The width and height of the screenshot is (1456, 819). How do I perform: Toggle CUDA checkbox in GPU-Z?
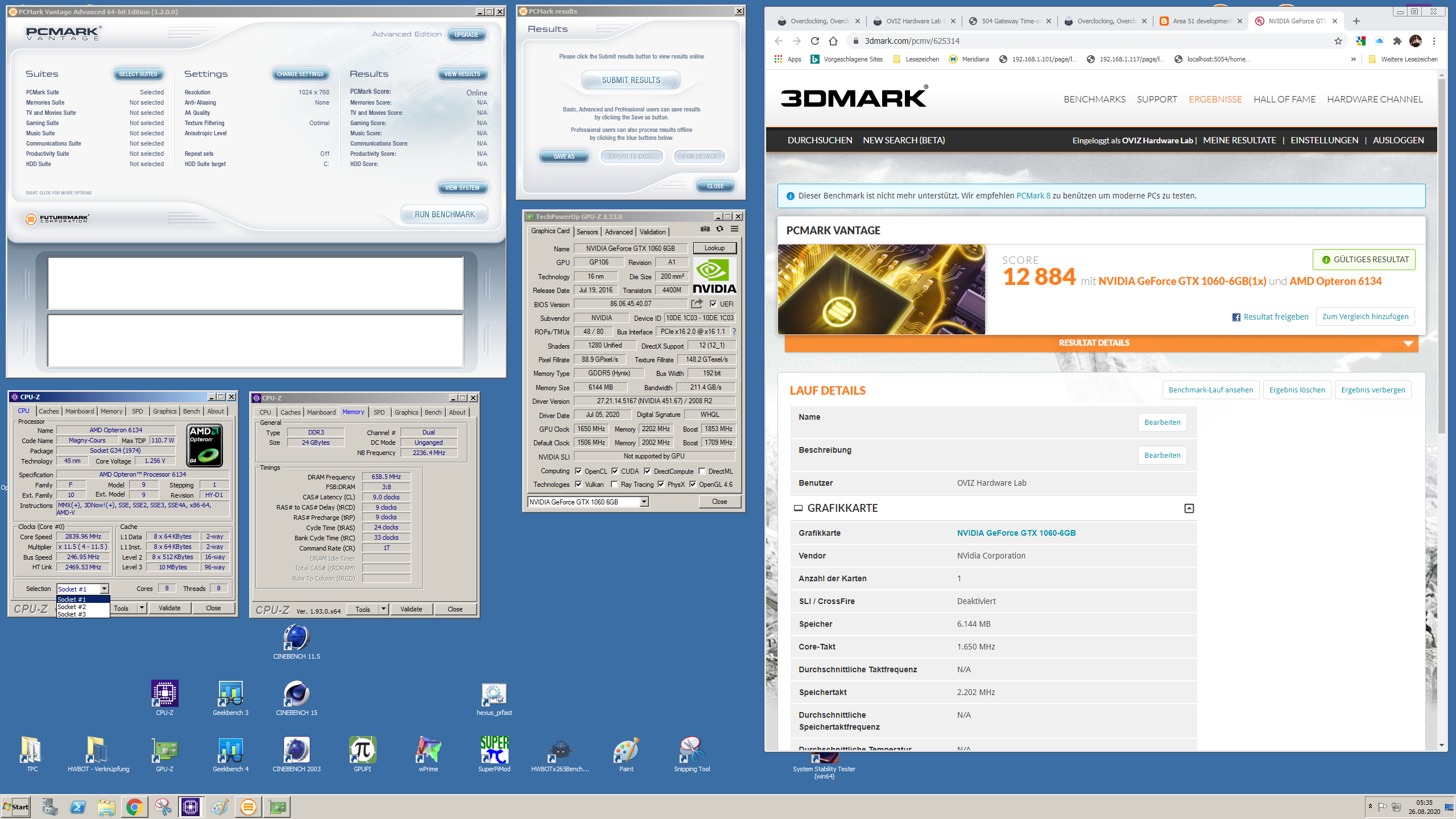click(615, 471)
